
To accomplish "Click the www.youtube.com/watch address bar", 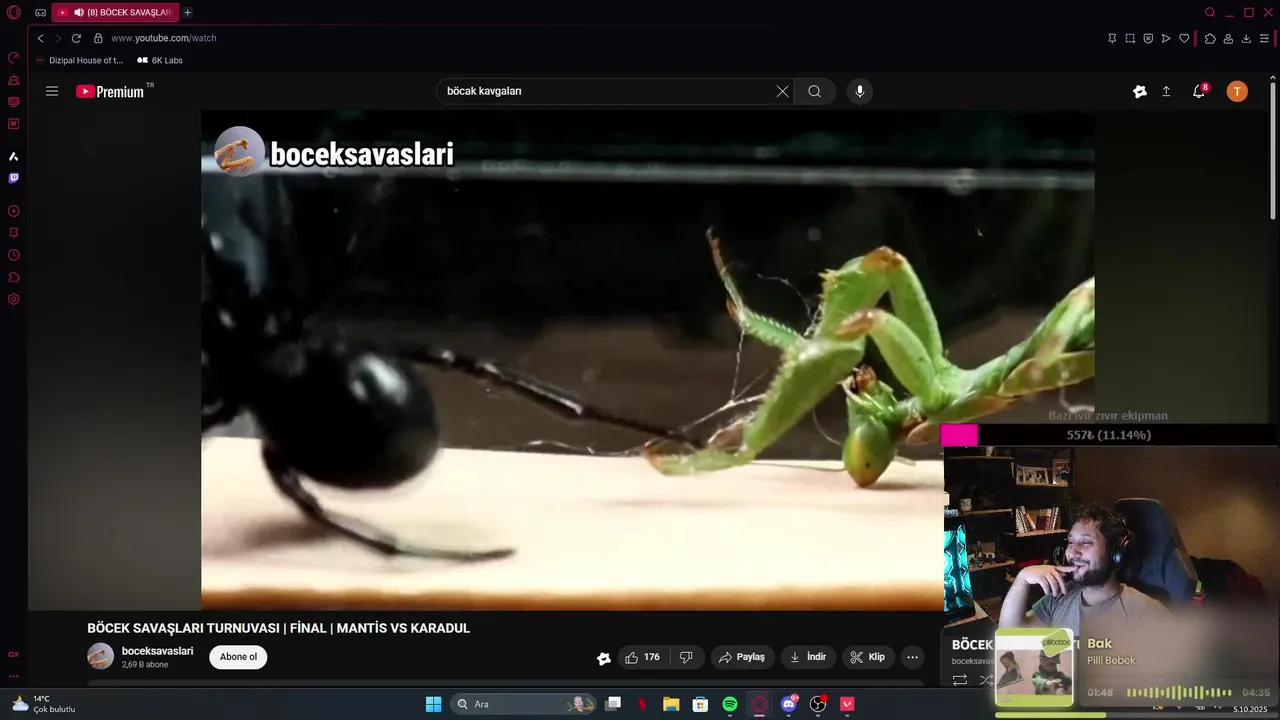I will tap(163, 38).
